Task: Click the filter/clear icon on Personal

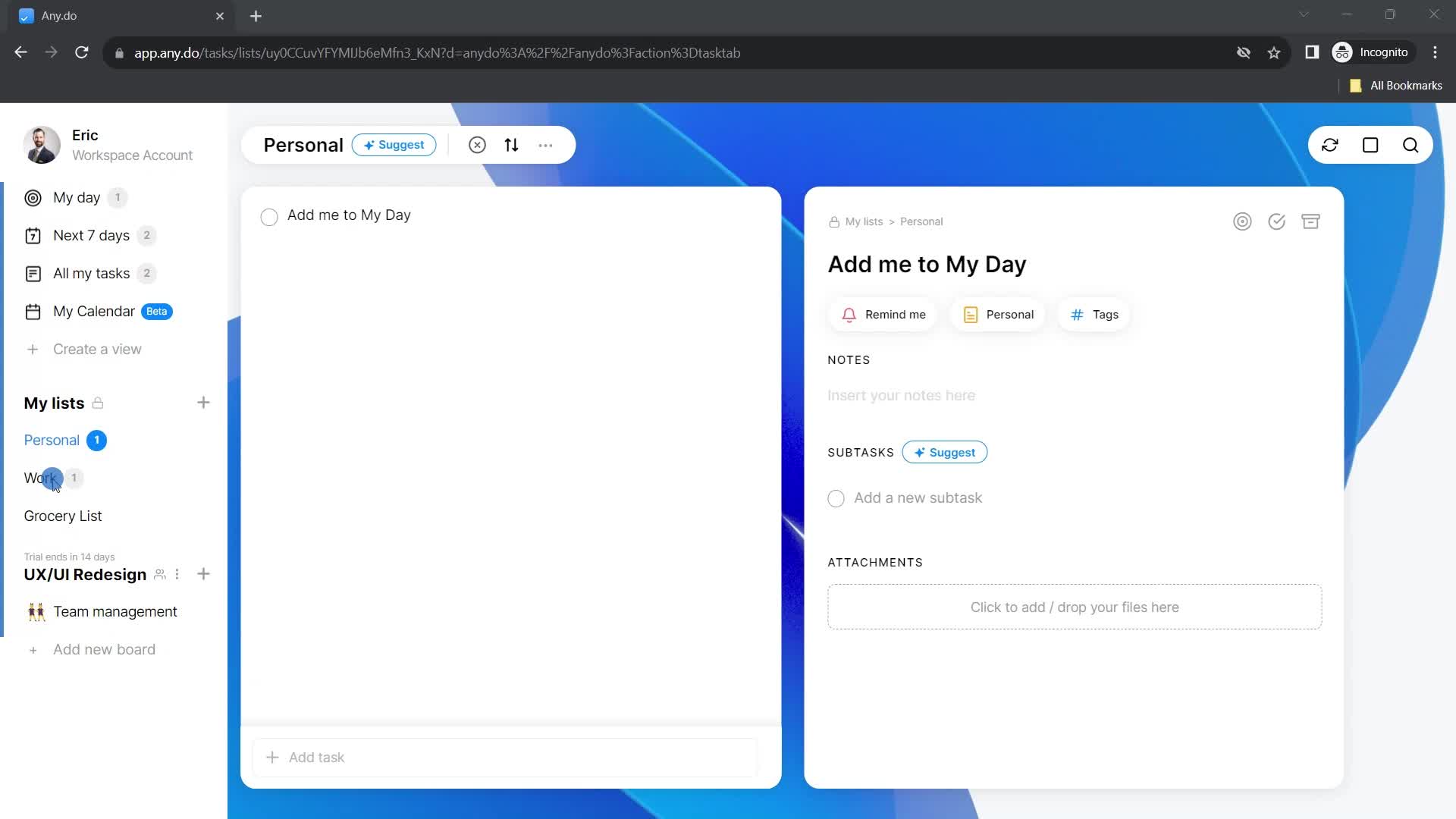Action: click(478, 145)
